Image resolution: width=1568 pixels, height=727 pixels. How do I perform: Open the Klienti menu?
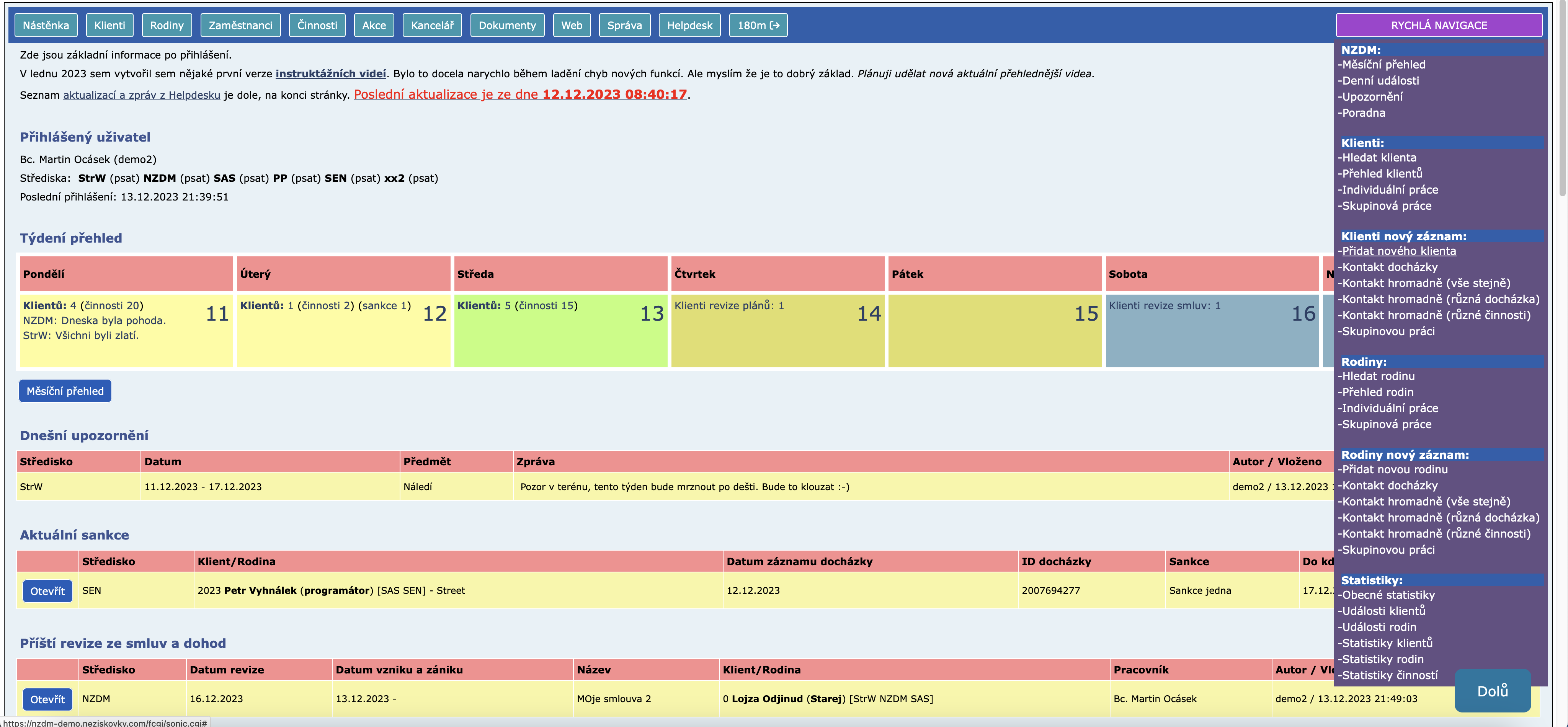(109, 25)
